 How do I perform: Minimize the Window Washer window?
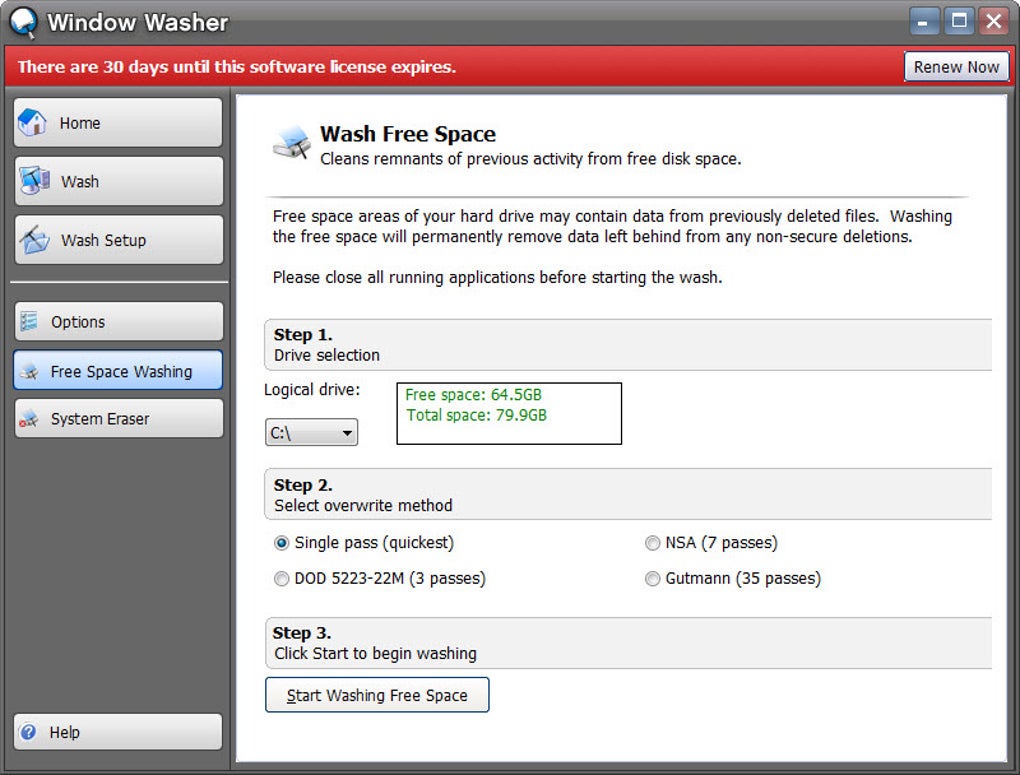click(x=924, y=21)
